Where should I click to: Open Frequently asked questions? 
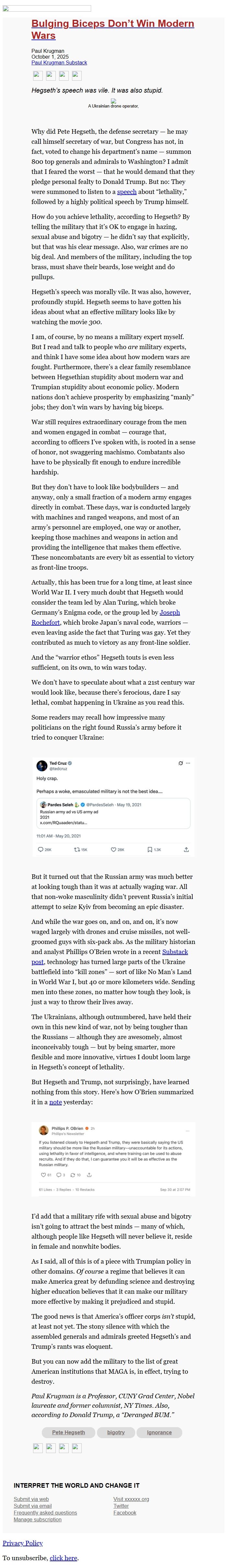point(45,1513)
